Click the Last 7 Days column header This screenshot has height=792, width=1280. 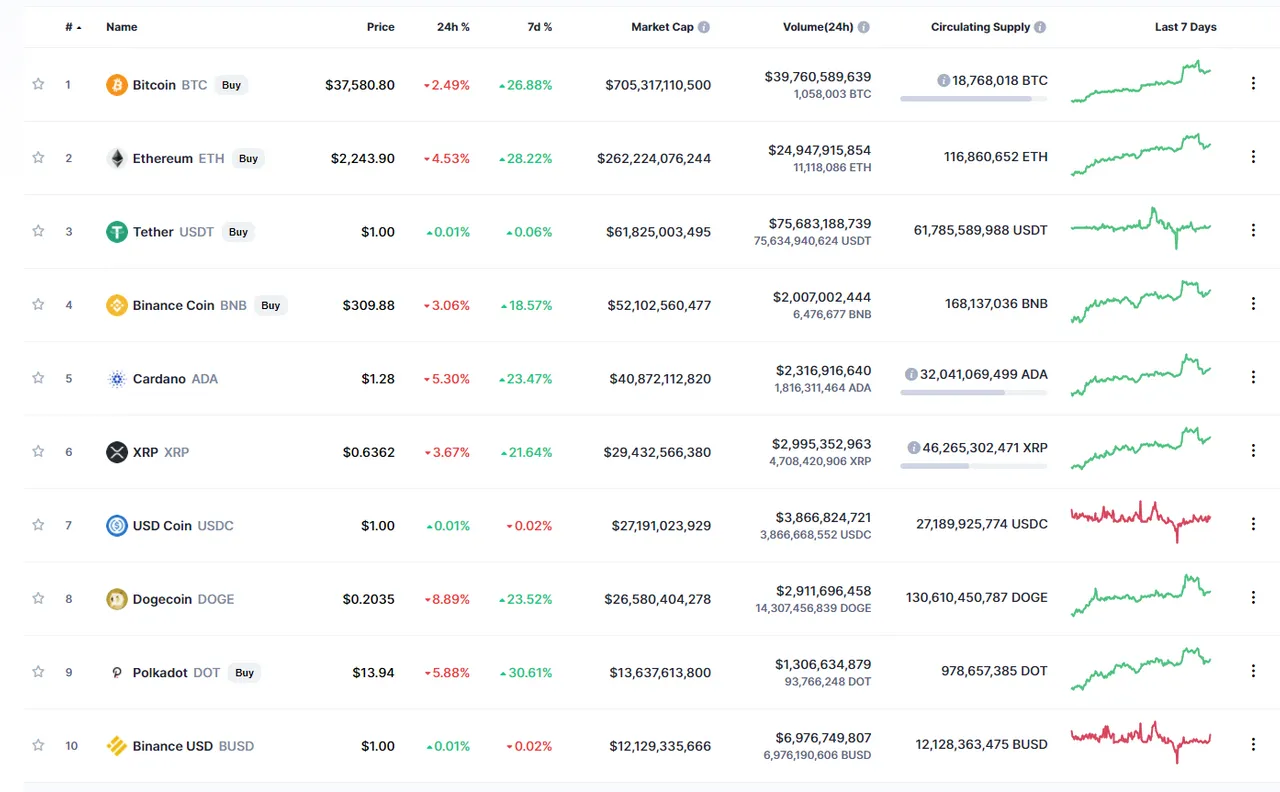tap(1186, 27)
